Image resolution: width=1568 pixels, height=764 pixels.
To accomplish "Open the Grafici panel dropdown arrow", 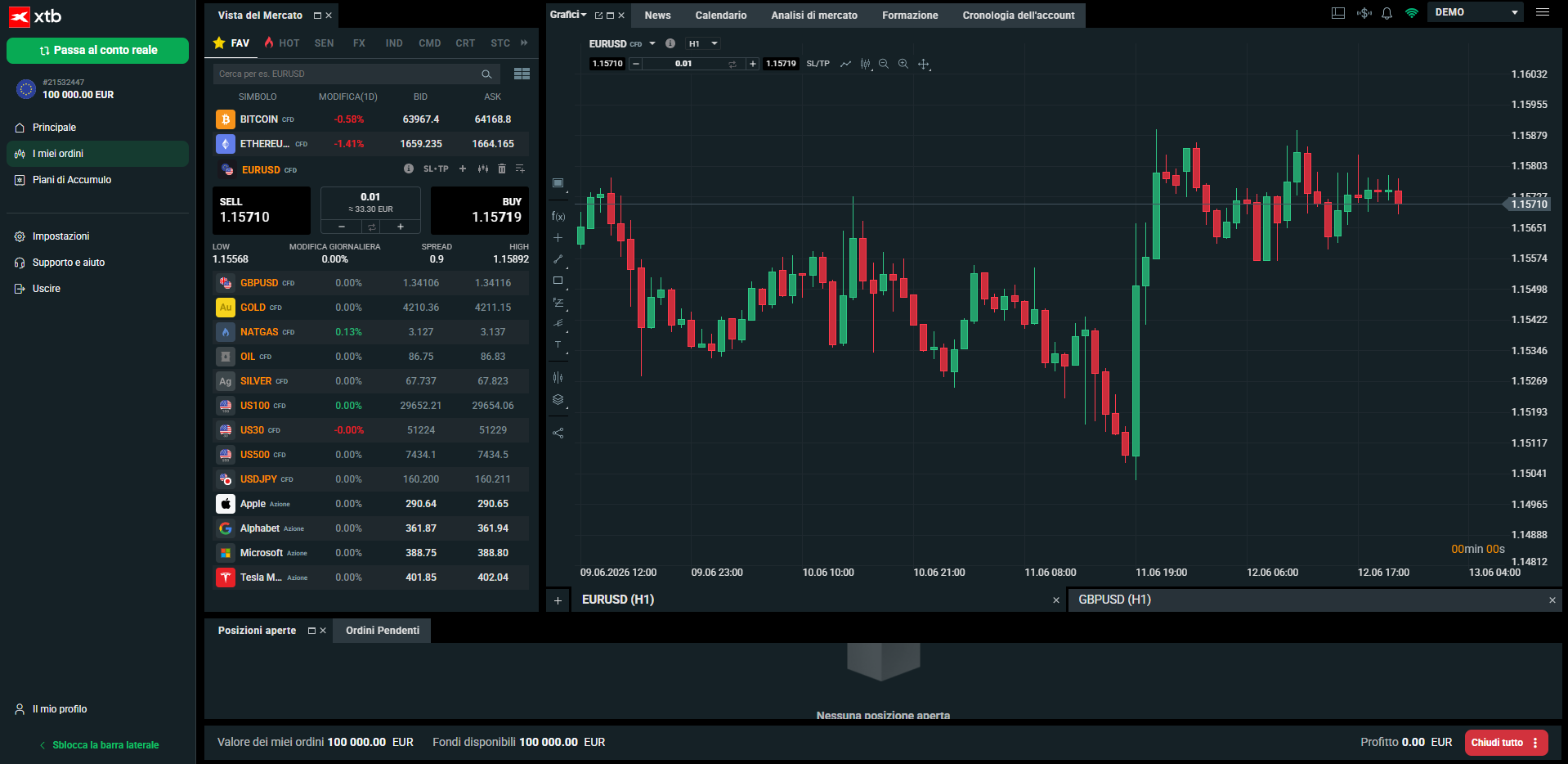I will (x=584, y=15).
